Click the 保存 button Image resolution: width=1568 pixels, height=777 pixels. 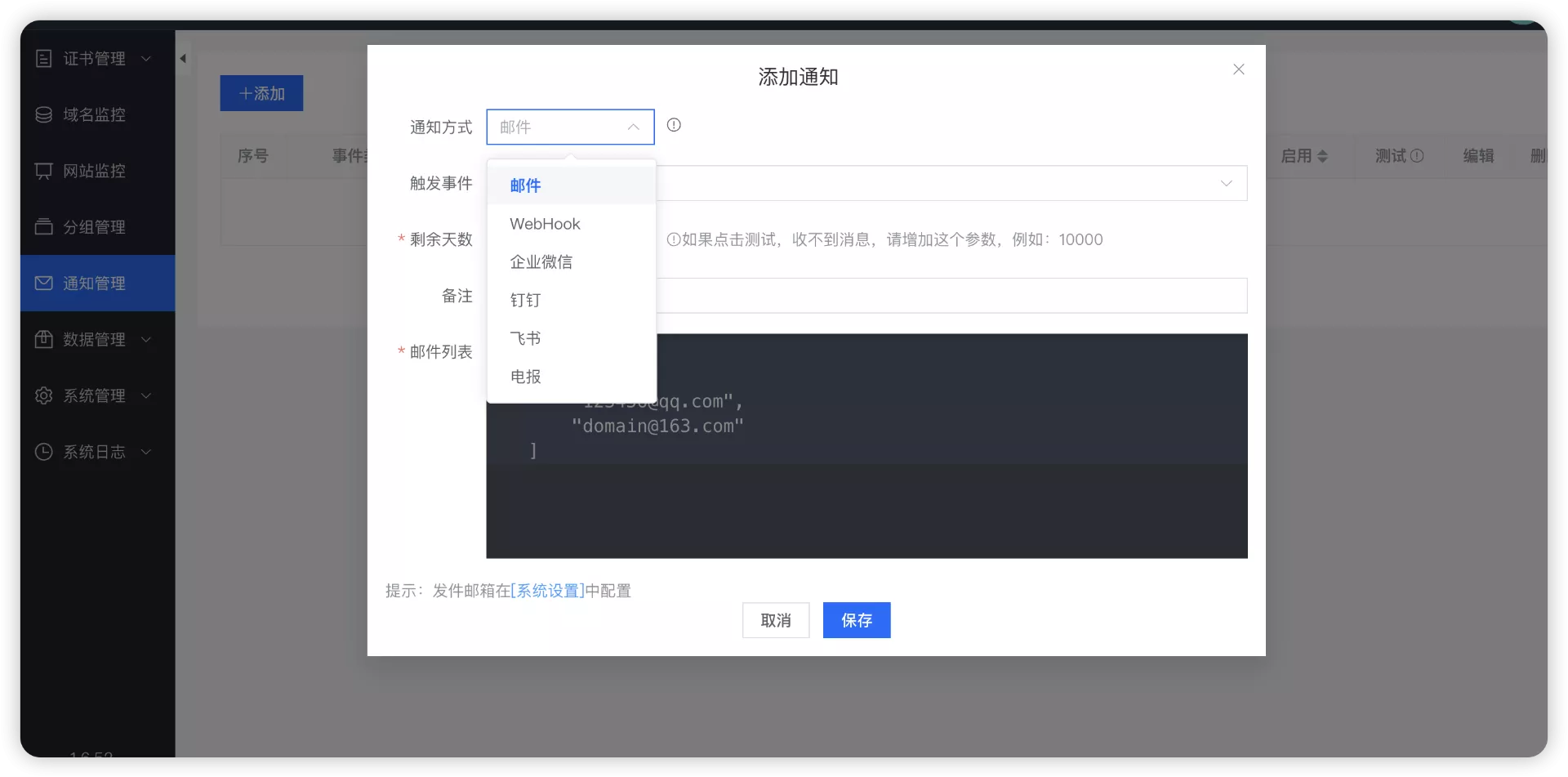[857, 620]
